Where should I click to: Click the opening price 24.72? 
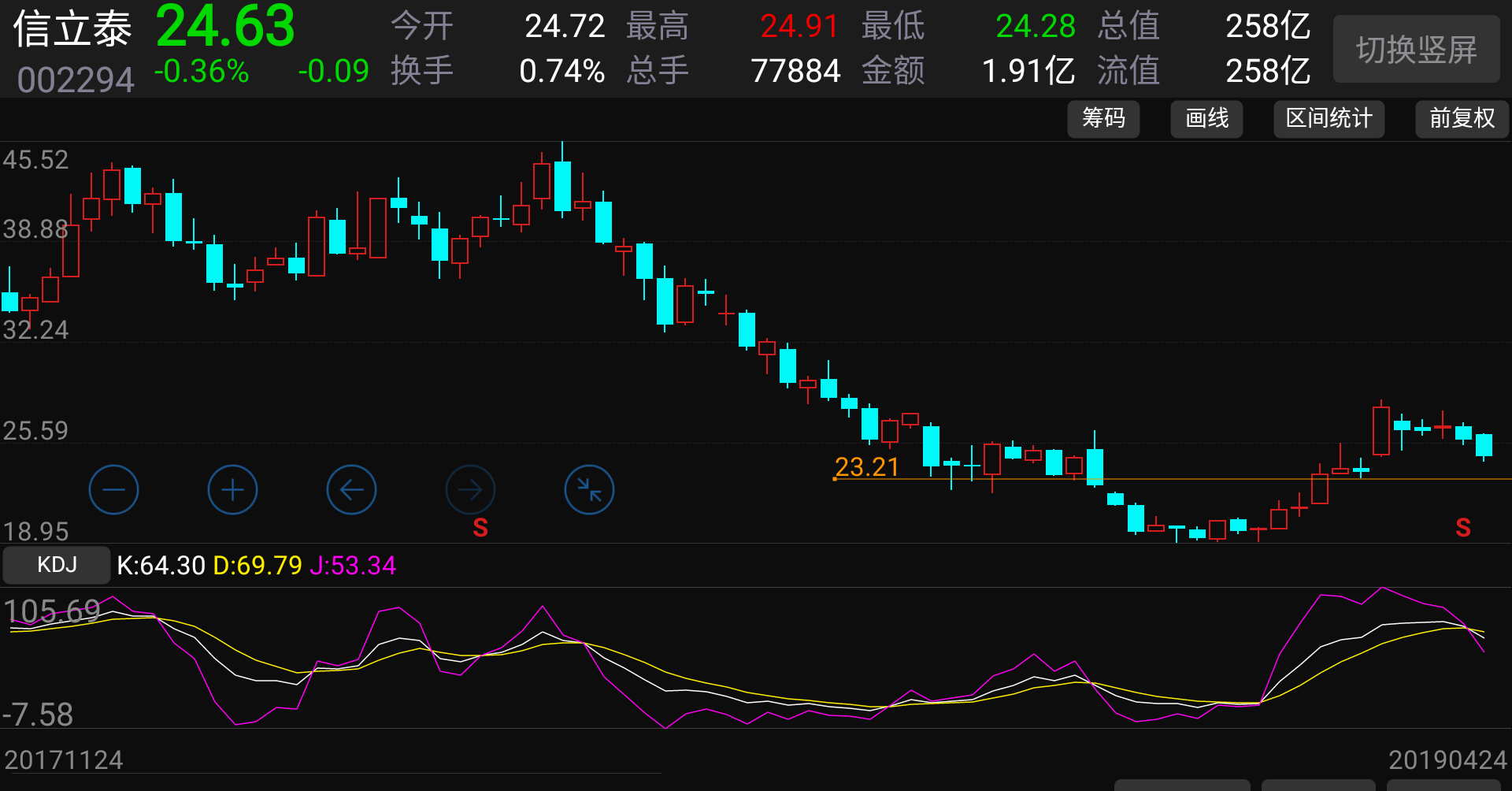[565, 27]
